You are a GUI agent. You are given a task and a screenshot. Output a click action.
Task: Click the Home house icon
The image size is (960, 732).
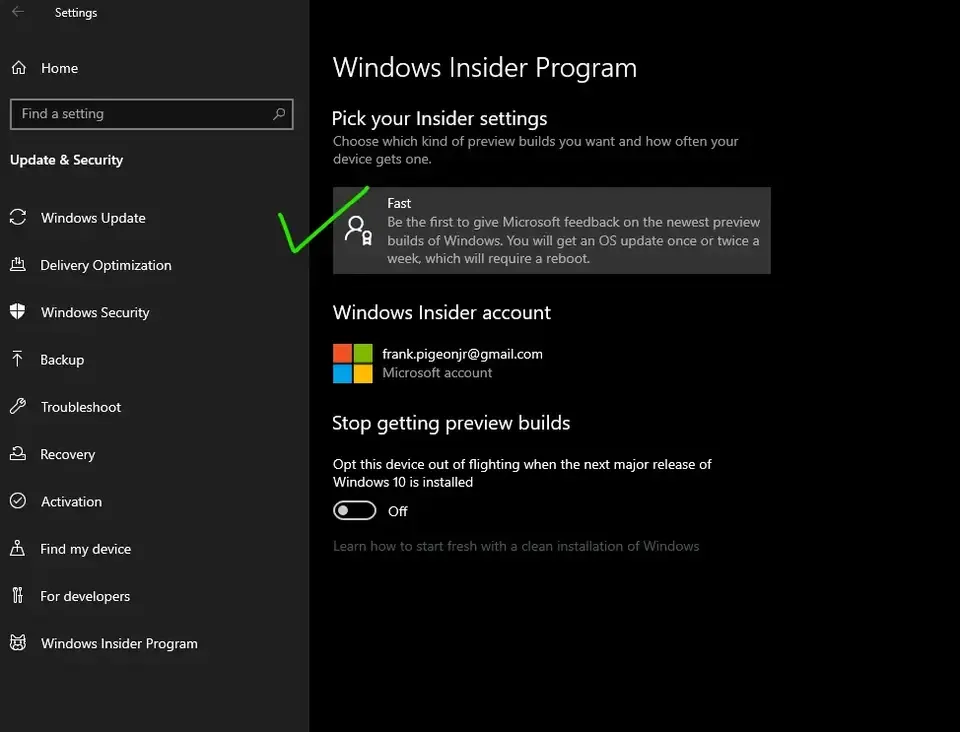pos(18,68)
